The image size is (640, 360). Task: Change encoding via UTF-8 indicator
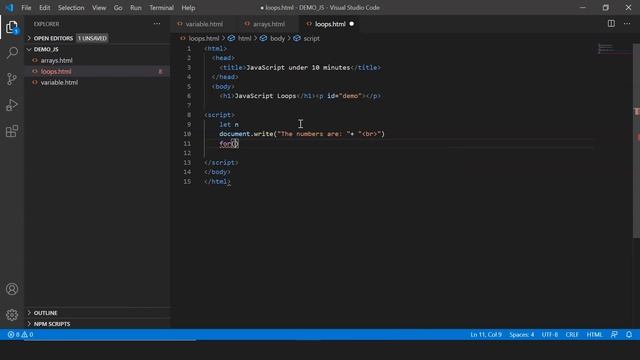550,335
